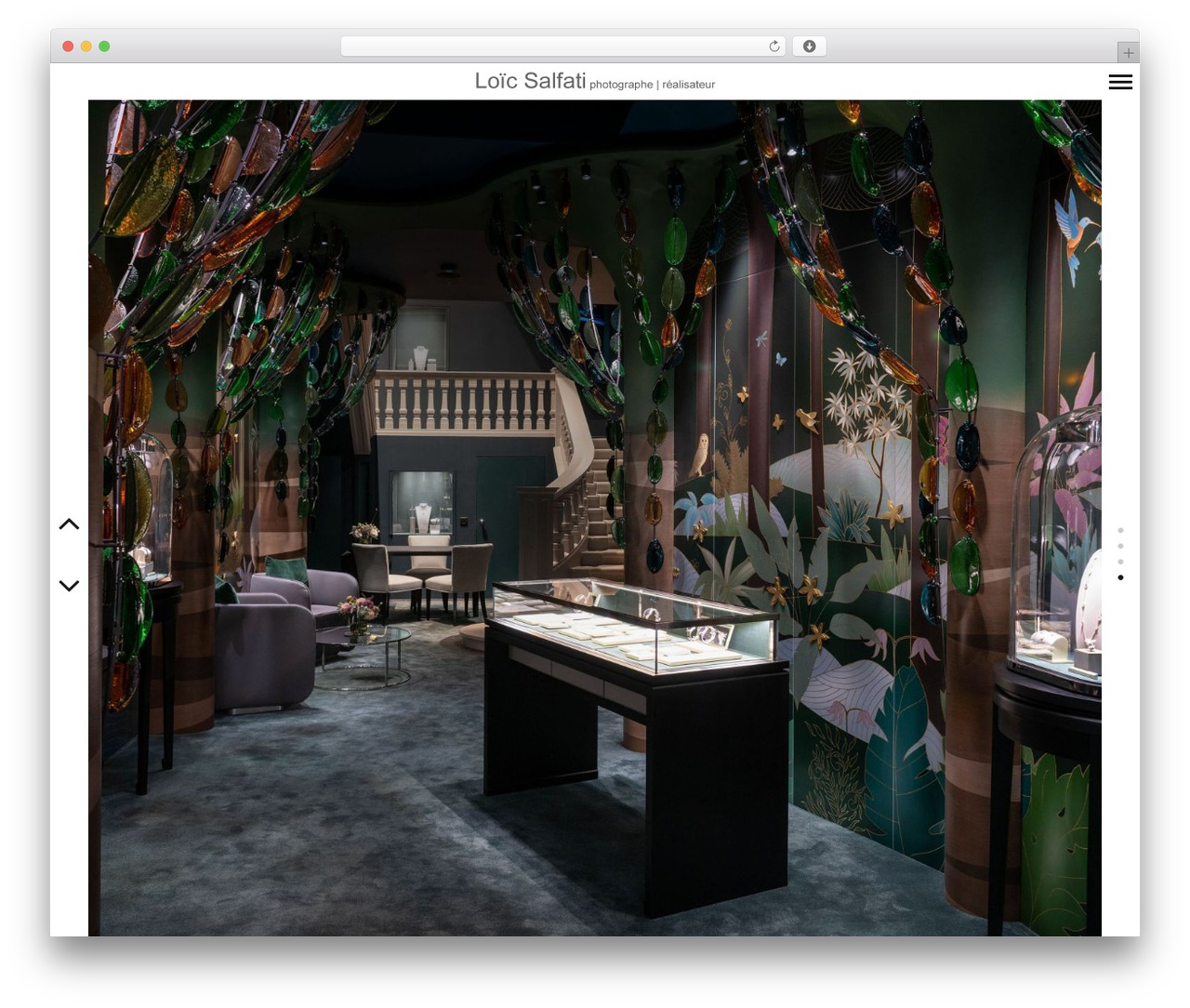
Task: Open the browser downloads button
Action: 809,46
